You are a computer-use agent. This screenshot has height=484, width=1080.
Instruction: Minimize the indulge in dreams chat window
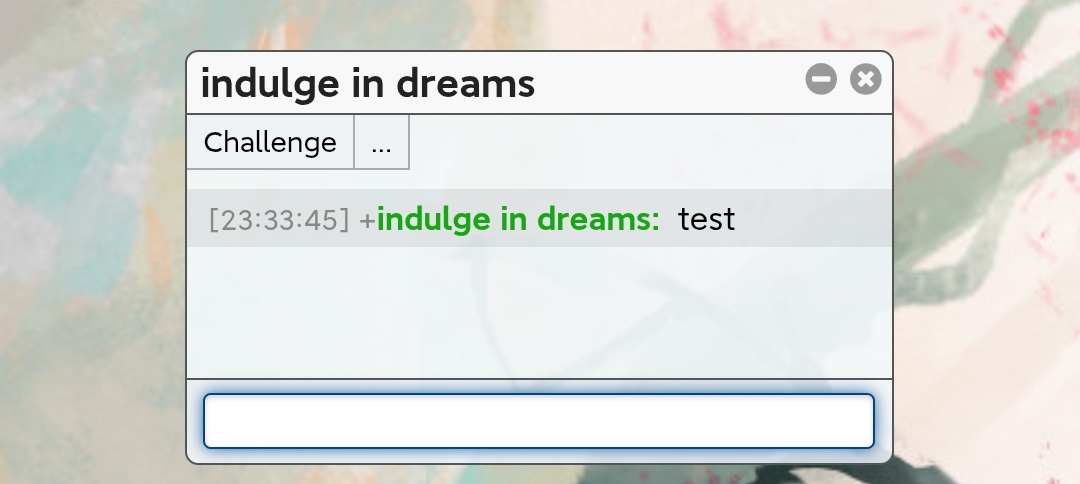[x=821, y=79]
